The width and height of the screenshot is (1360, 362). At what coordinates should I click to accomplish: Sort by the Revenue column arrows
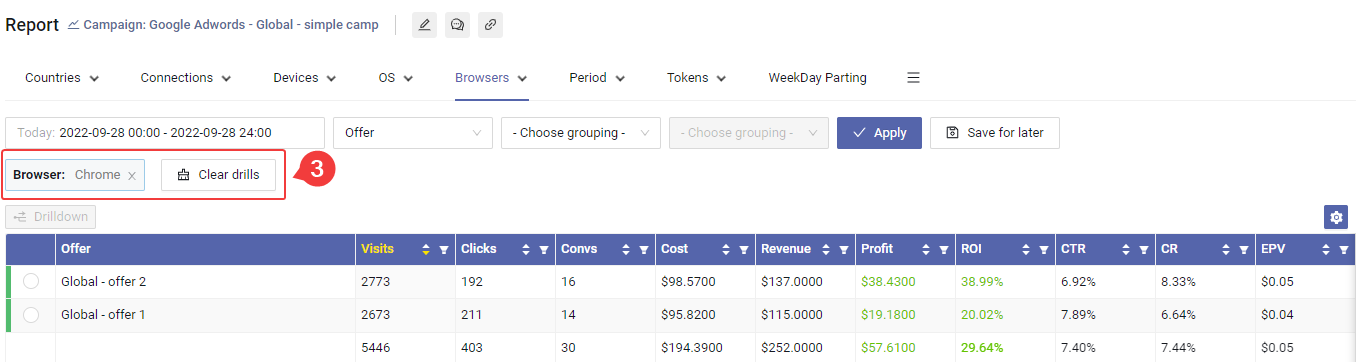click(x=826, y=249)
